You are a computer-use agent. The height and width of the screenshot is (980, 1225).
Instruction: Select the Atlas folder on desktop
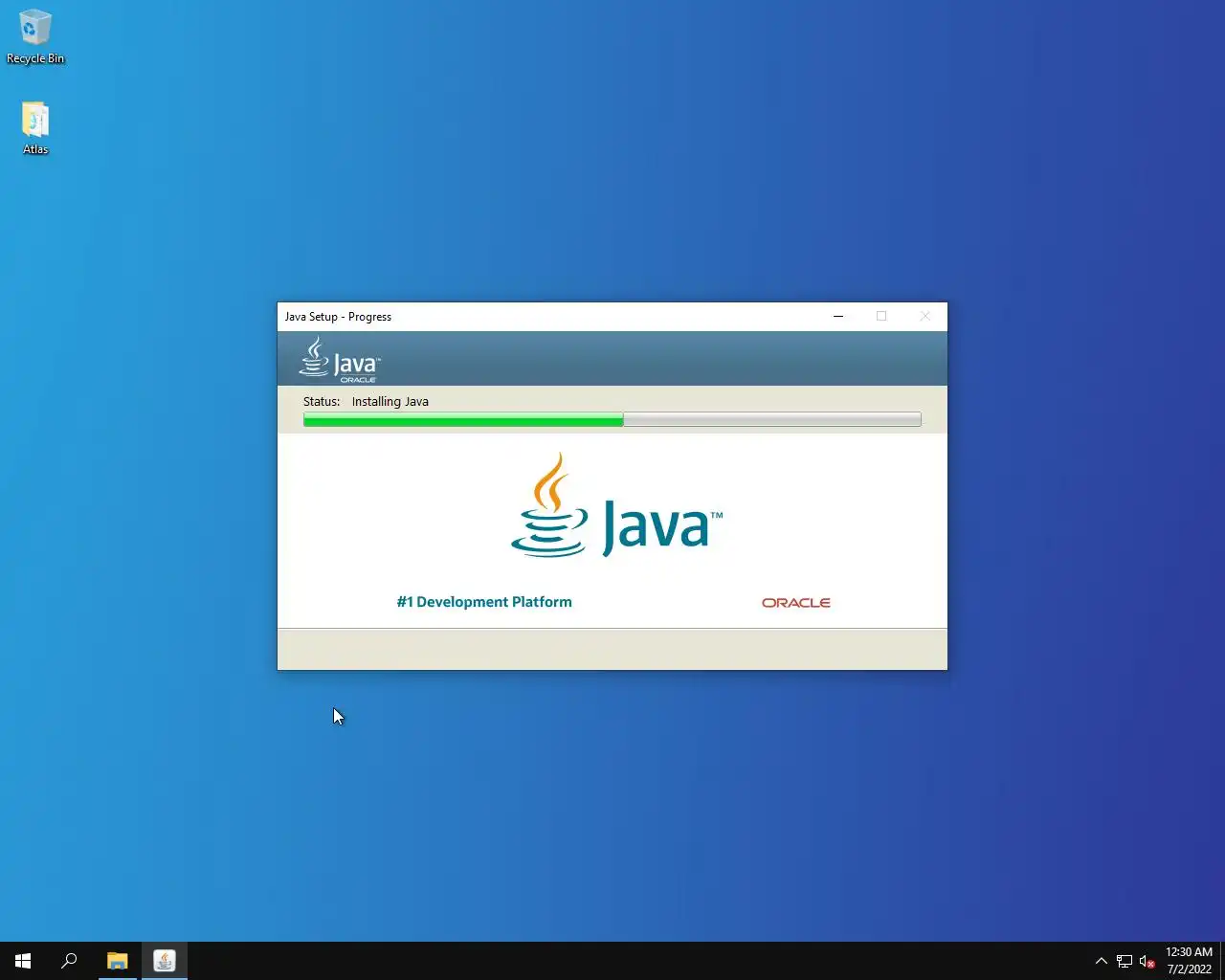(35, 128)
